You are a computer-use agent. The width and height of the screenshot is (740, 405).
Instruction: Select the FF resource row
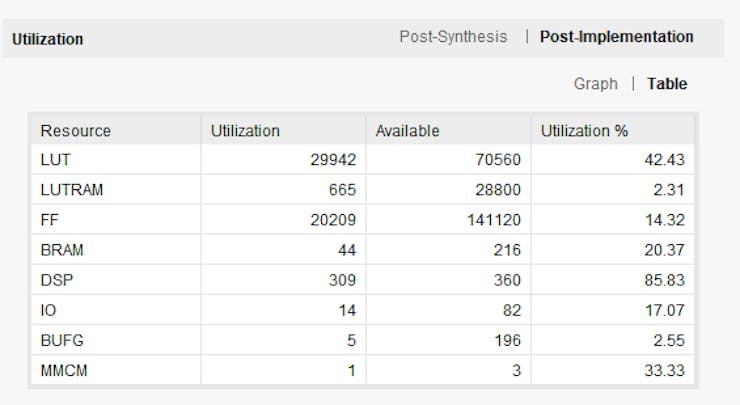(x=362, y=220)
